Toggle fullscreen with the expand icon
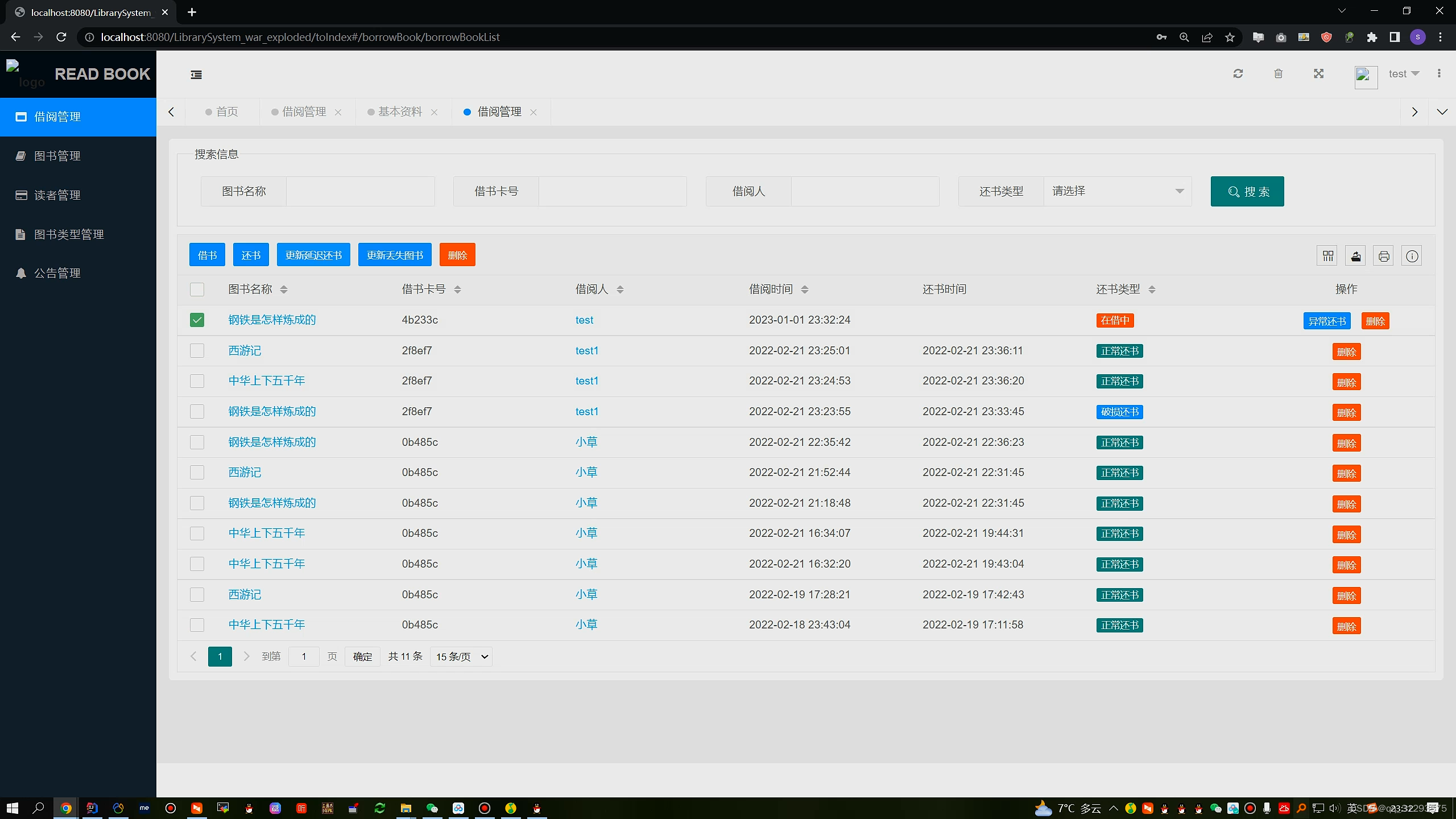Screen dimensions: 1456x819 (1319, 74)
